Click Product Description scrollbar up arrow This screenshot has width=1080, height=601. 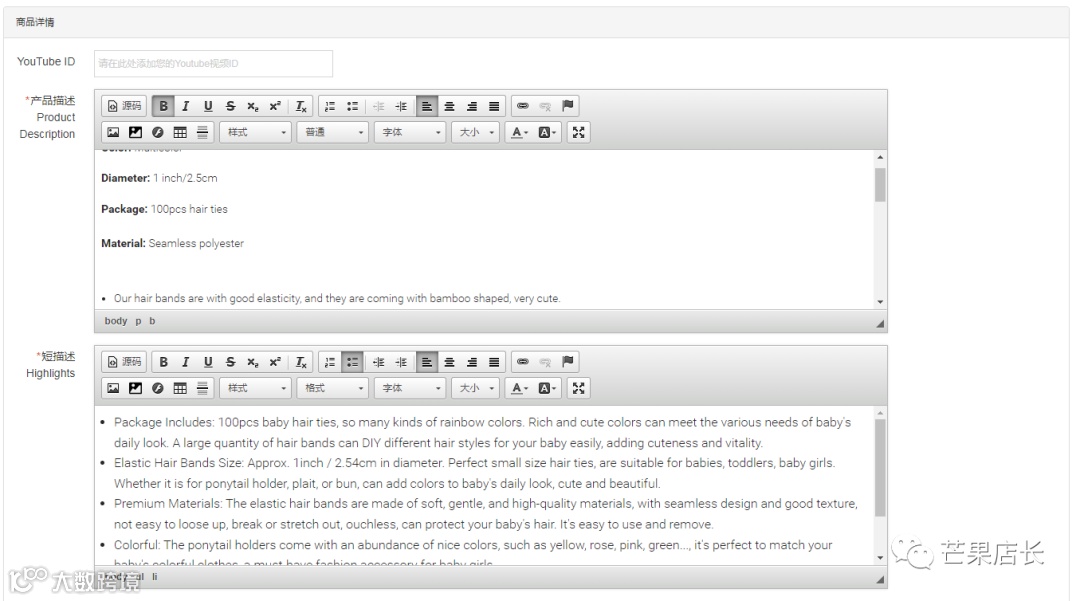coord(880,158)
